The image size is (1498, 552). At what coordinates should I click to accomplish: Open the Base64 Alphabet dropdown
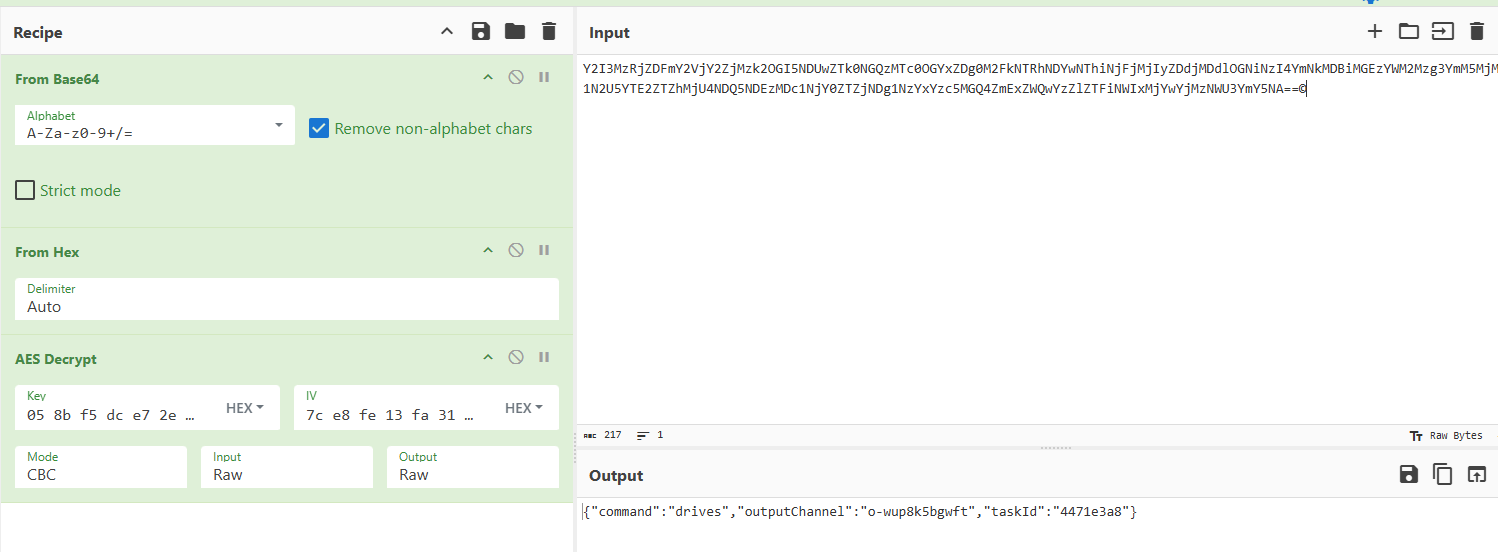tap(278, 125)
